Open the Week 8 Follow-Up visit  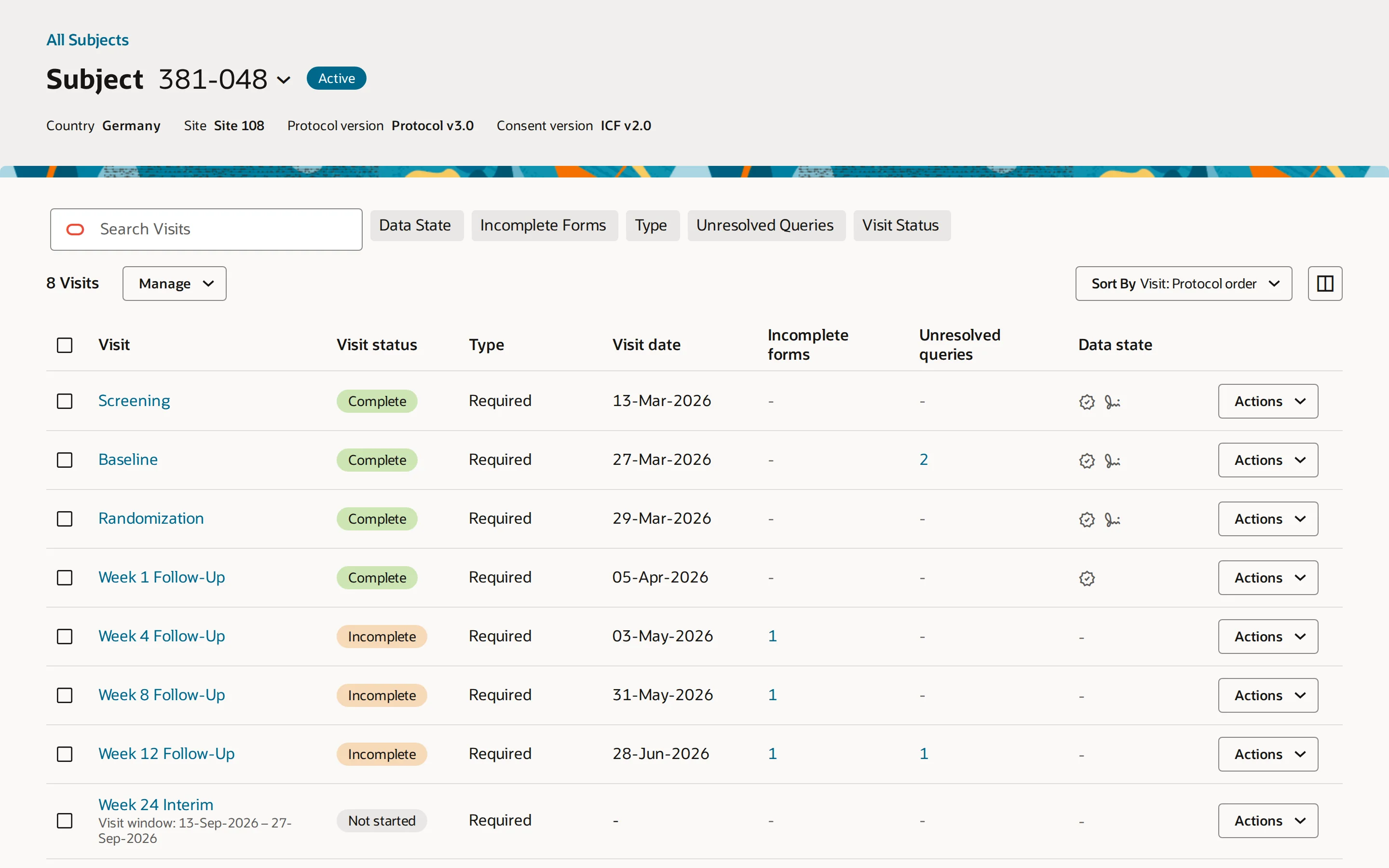[x=161, y=694]
